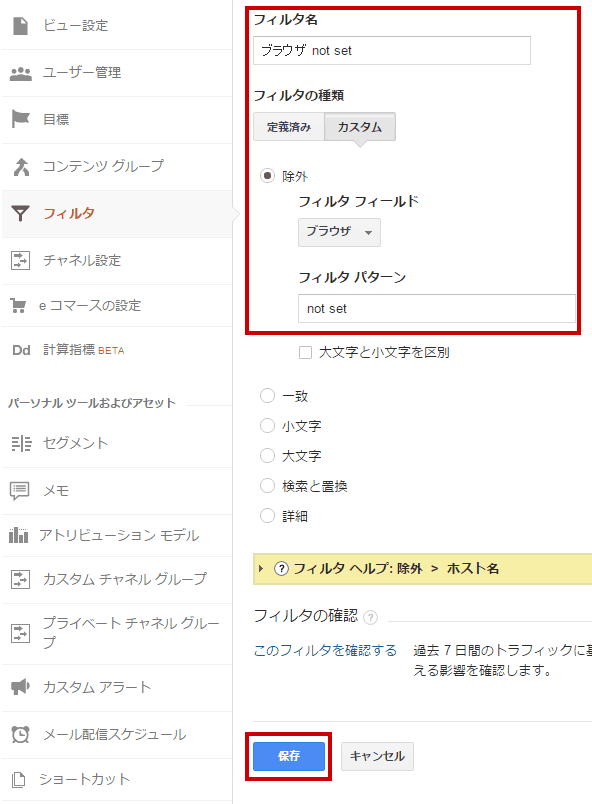592x804 pixels.
Task: Select the funnel icon for フィルタ
Action: point(21,213)
